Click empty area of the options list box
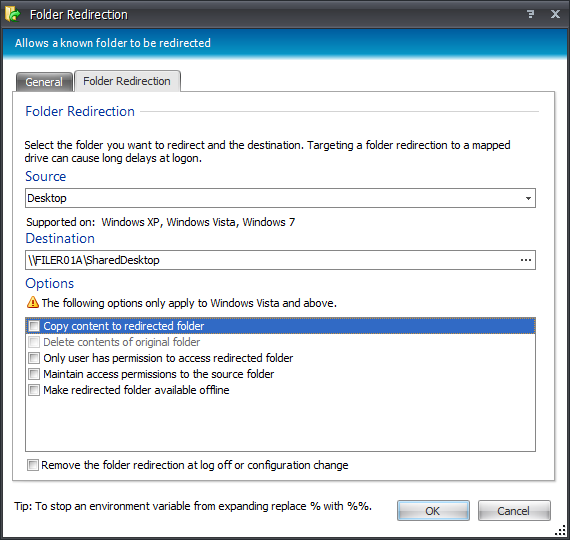The height and width of the screenshot is (540, 570). click(280, 424)
